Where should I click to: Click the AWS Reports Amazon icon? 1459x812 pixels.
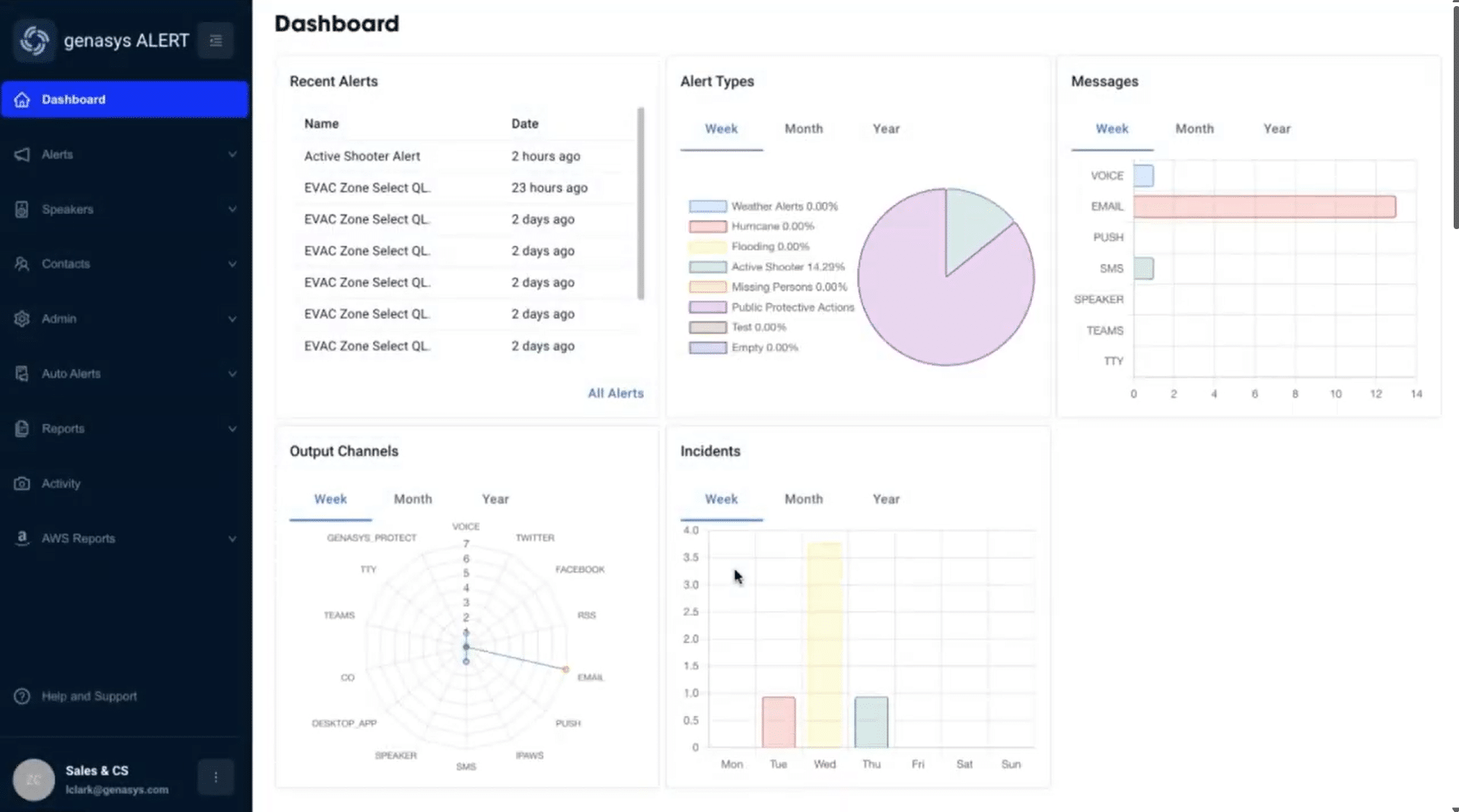click(22, 538)
